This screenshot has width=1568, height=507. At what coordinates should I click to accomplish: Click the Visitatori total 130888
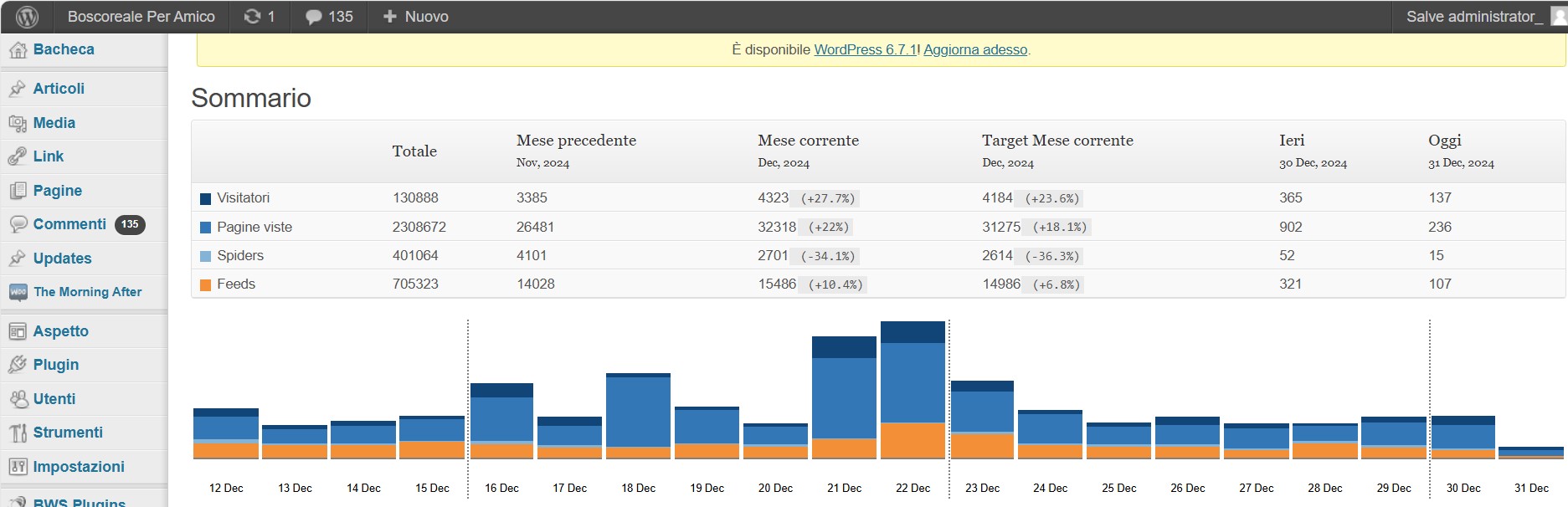coord(415,197)
